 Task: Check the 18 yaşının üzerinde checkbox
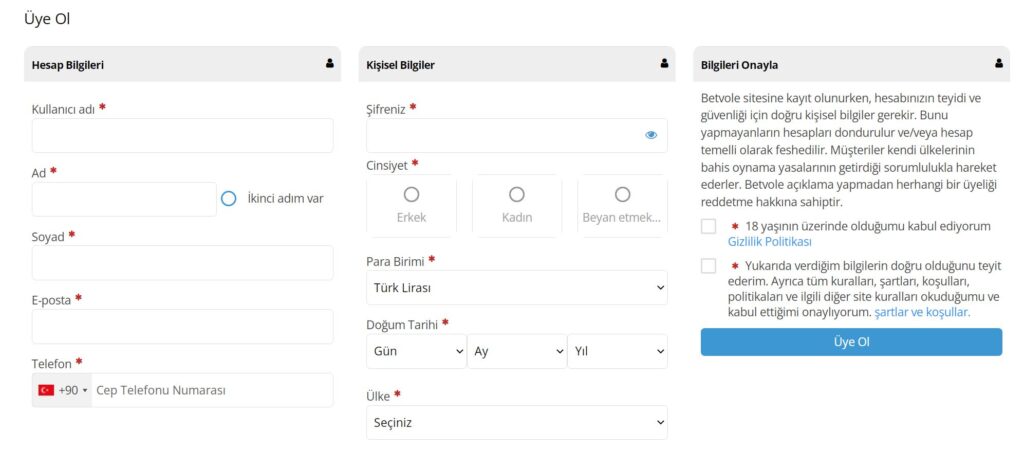(x=709, y=226)
